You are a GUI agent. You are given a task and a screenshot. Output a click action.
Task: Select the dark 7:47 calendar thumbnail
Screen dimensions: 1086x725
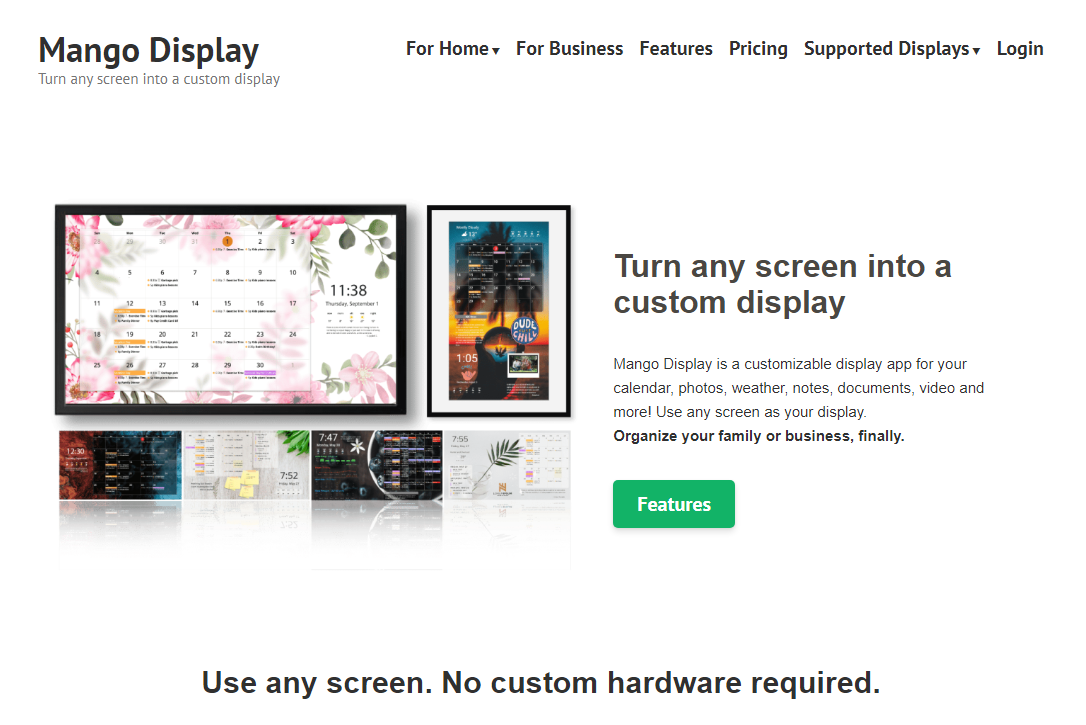click(x=377, y=465)
